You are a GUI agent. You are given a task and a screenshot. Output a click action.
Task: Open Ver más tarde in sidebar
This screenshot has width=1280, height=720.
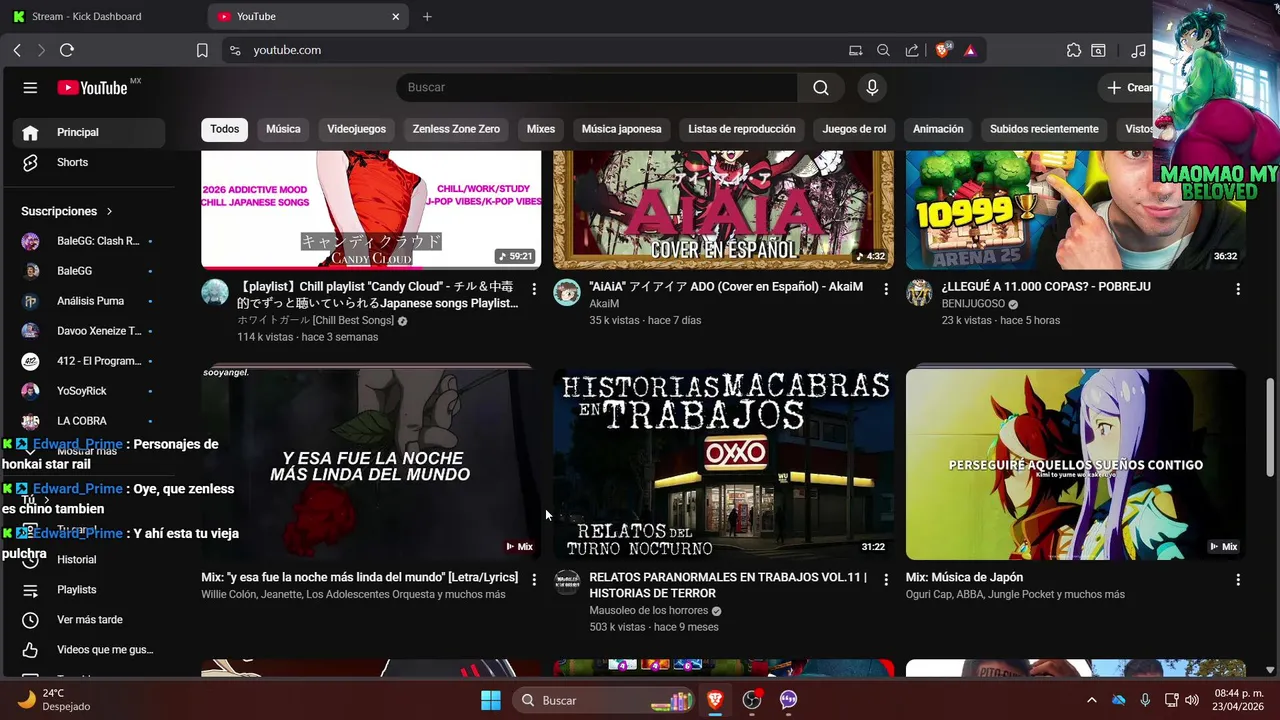89,620
